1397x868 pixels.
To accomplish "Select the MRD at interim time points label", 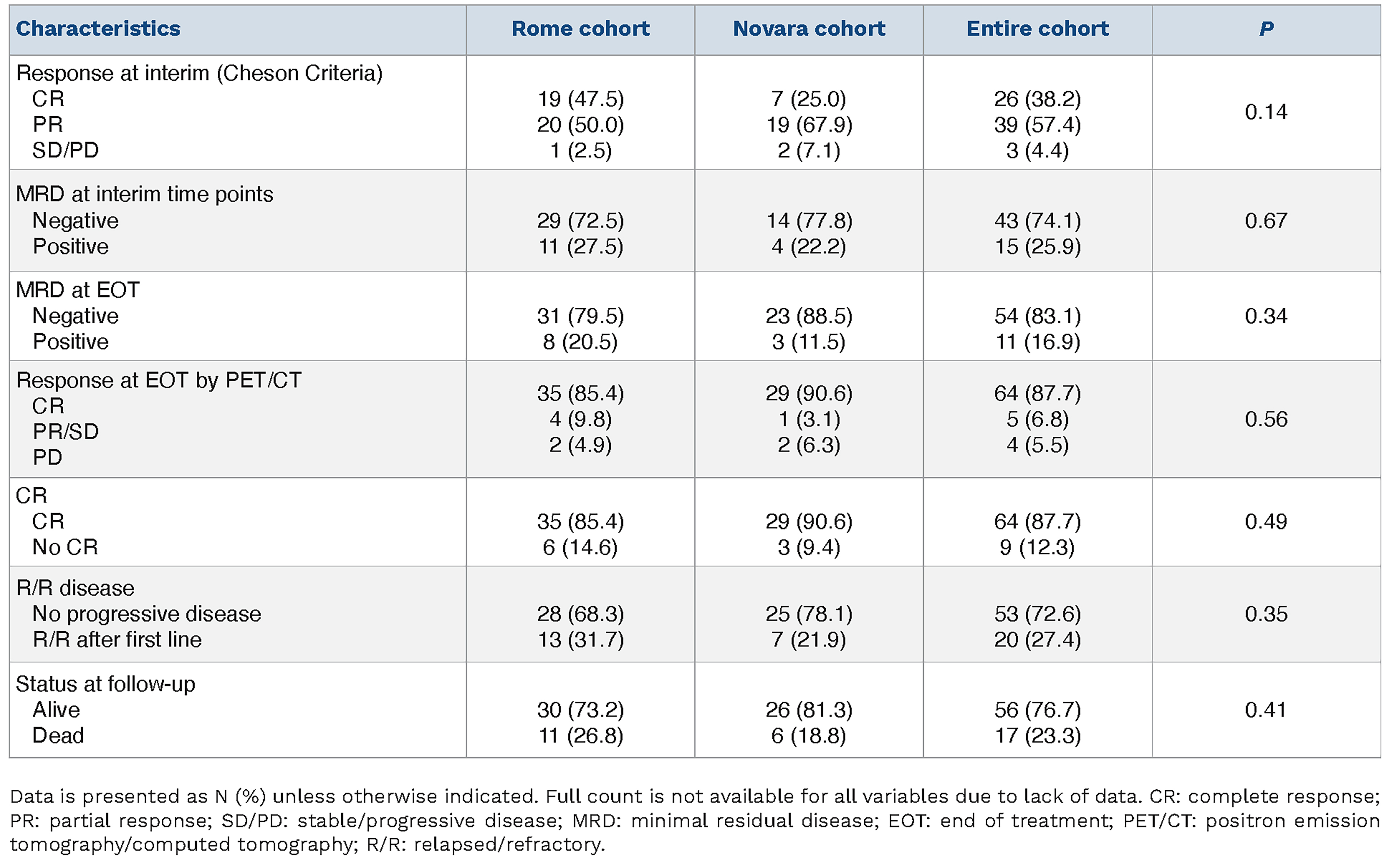I will [x=145, y=194].
